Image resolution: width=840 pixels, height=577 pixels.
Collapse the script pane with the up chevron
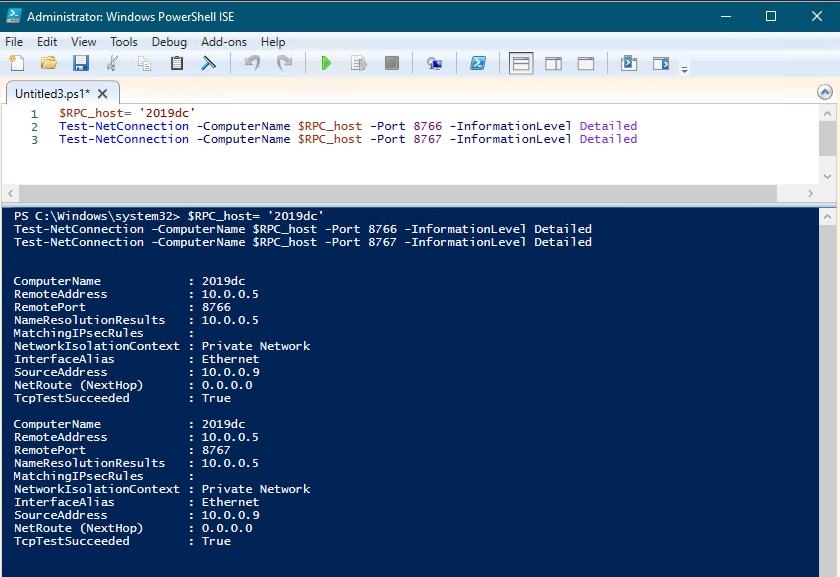click(x=824, y=91)
